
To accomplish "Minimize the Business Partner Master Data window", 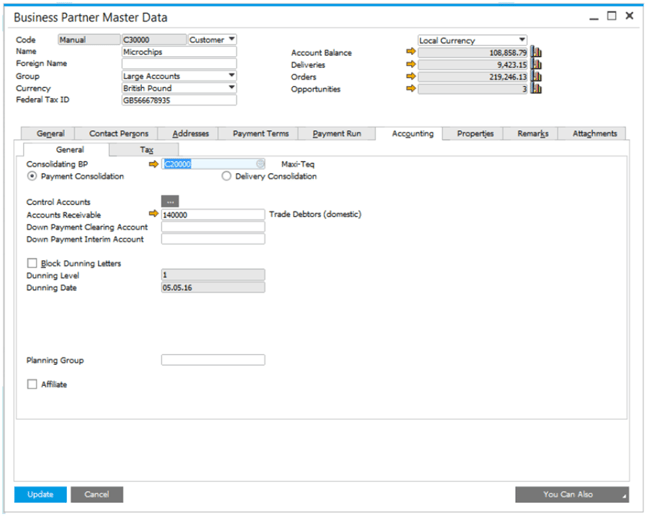I will coord(594,17).
